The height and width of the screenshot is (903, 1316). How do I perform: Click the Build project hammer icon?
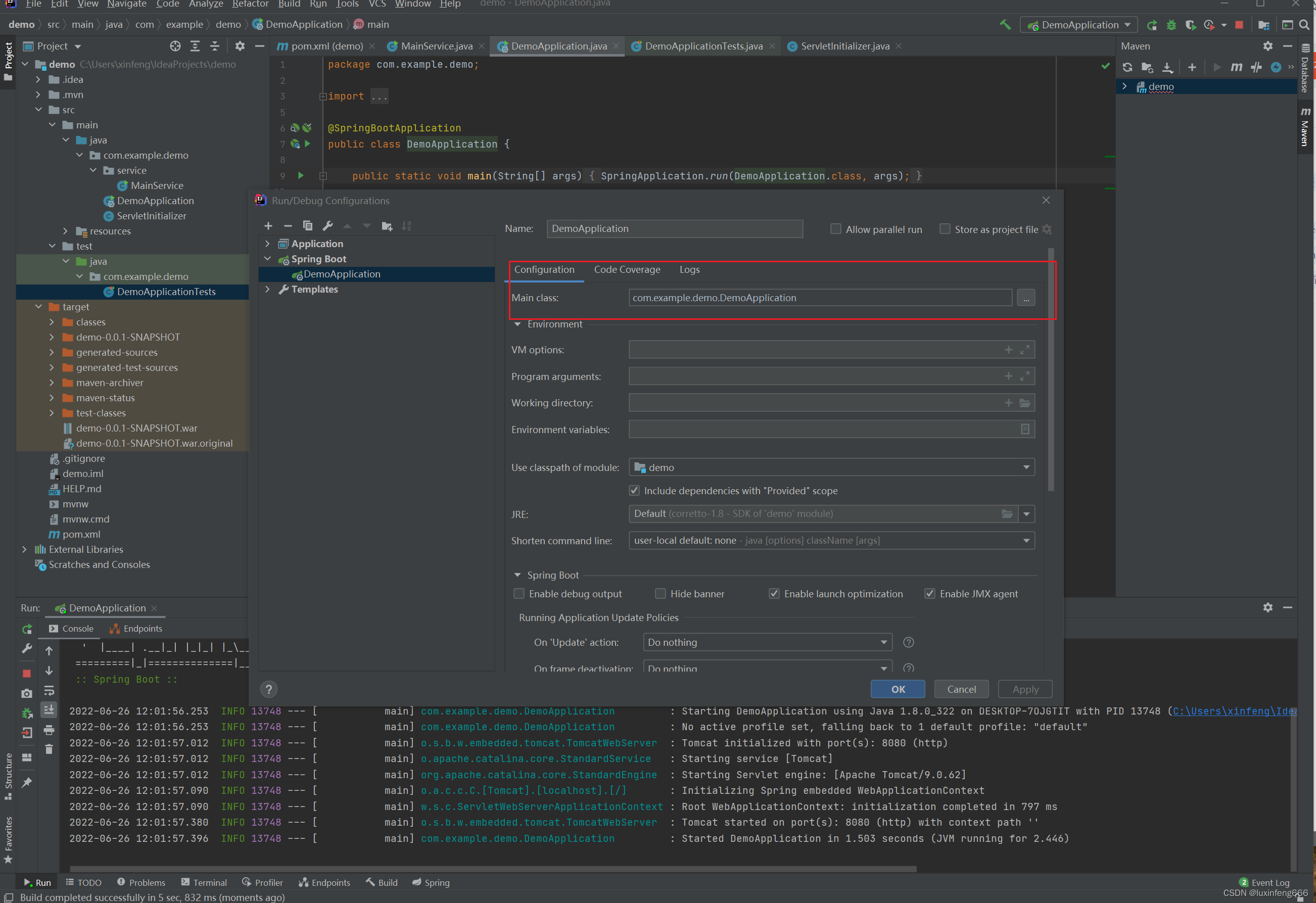(1005, 25)
